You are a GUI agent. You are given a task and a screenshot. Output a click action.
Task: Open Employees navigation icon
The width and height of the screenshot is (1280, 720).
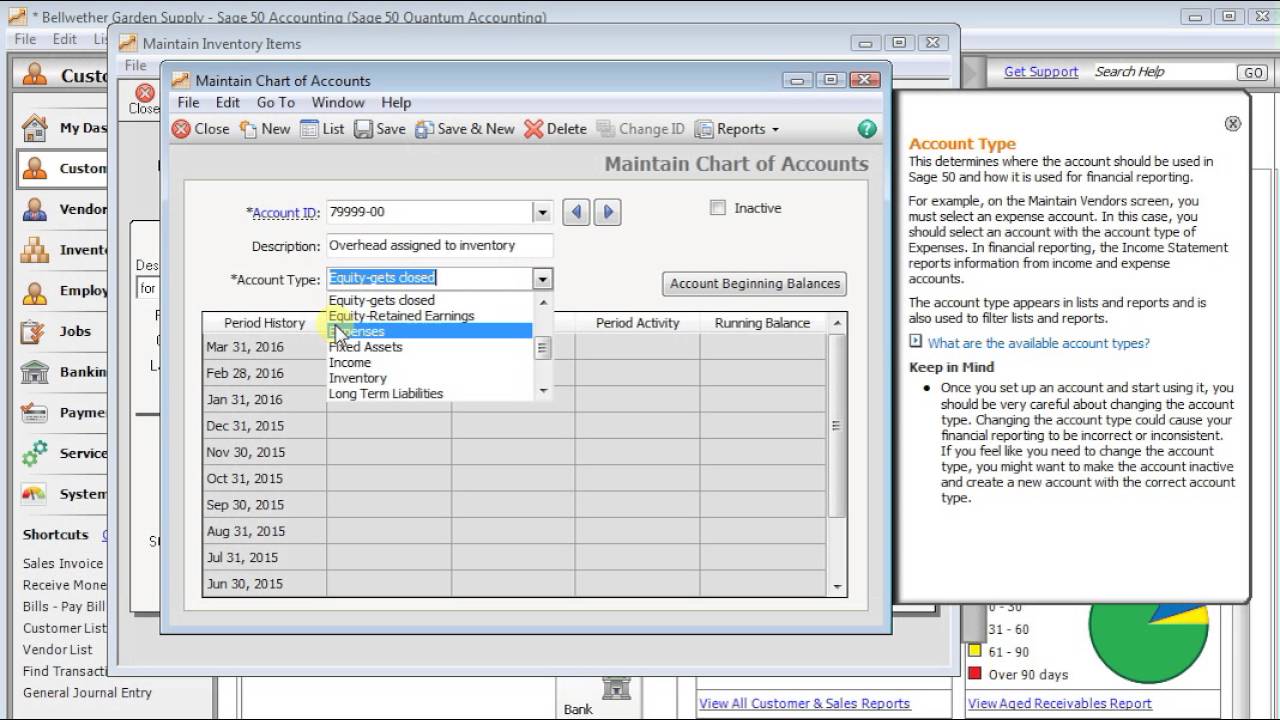pos(34,291)
